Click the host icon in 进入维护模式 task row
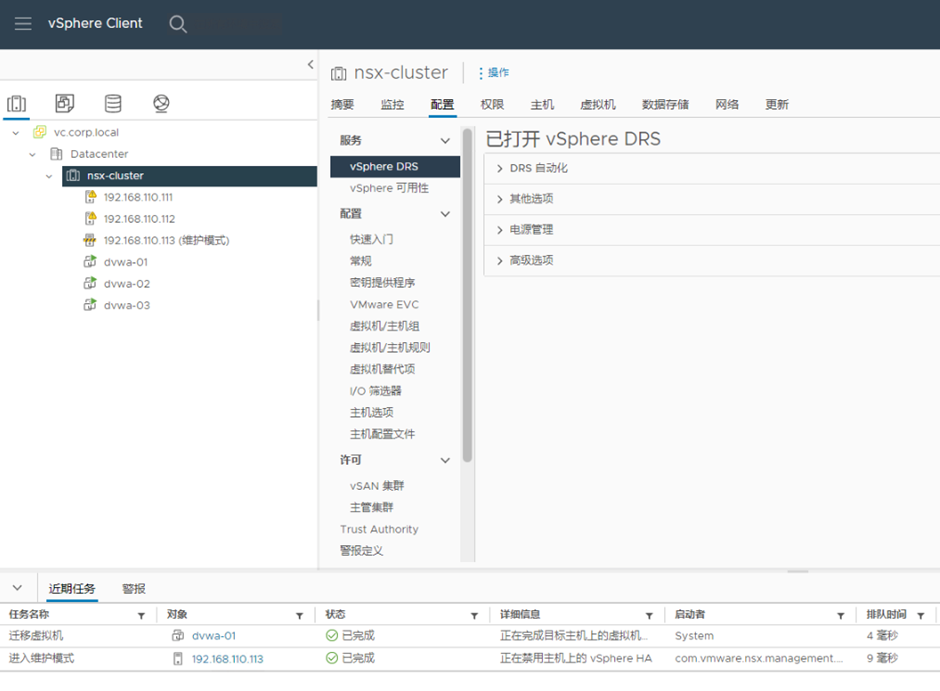 pyautogui.click(x=178, y=659)
